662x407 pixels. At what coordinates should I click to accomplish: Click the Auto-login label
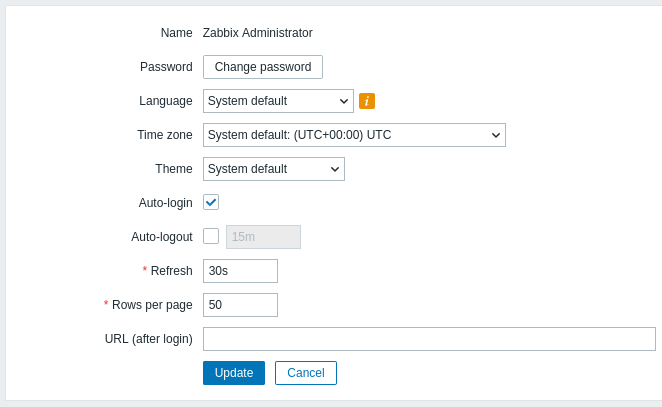pos(166,203)
